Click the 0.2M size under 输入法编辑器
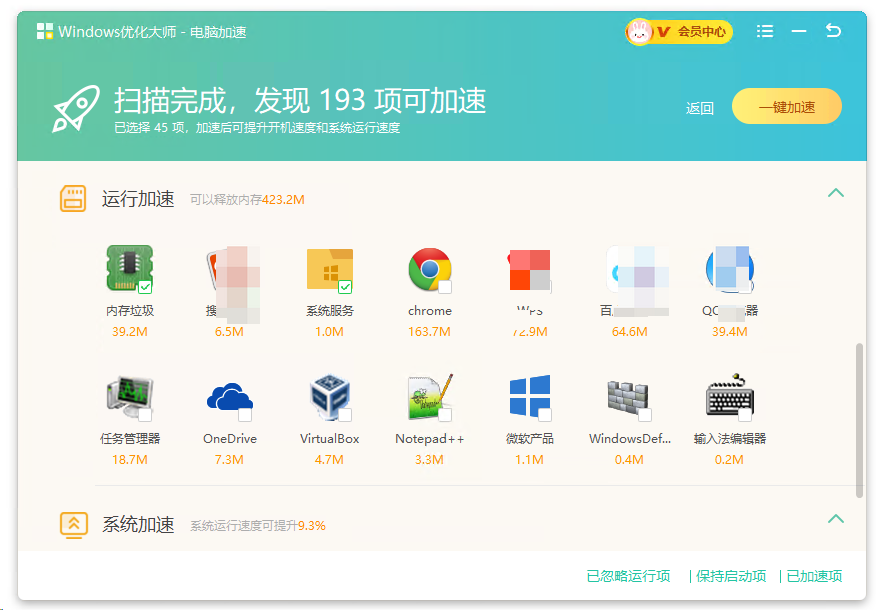This screenshot has height=610, width=881. pyautogui.click(x=729, y=459)
